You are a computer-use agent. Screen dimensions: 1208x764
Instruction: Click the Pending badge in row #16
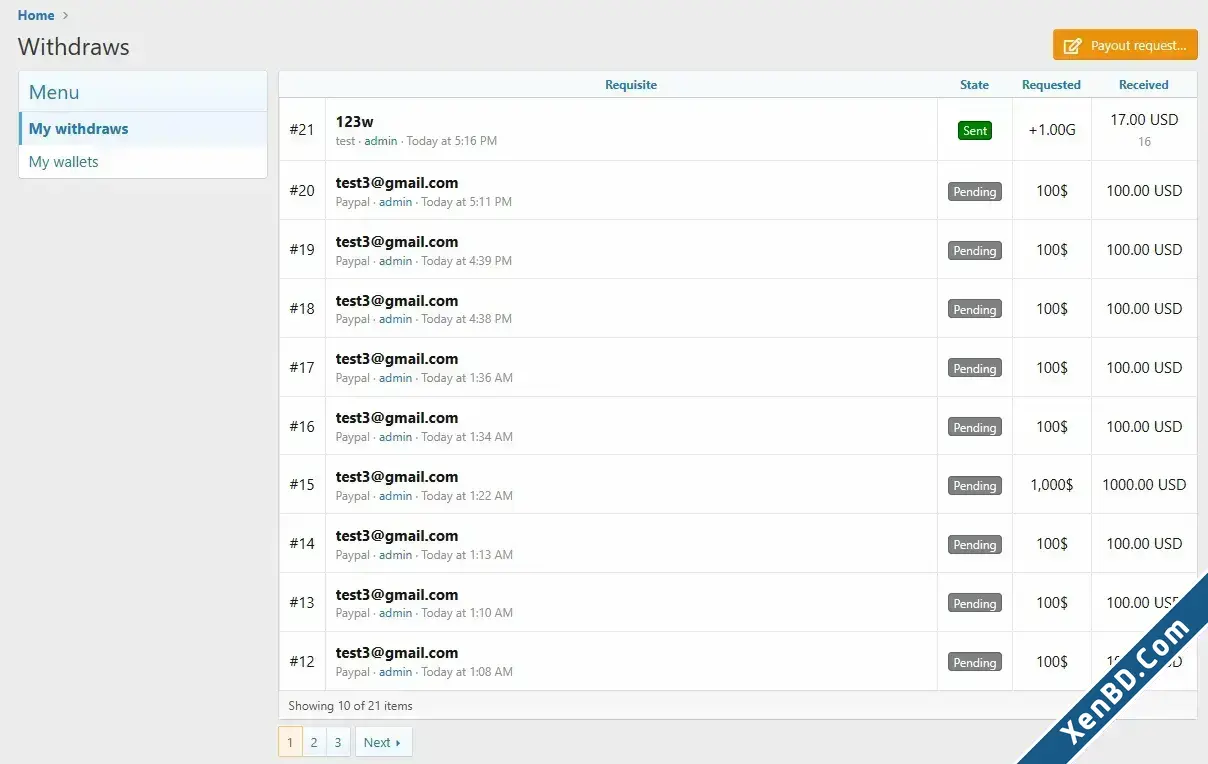pyautogui.click(x=975, y=428)
